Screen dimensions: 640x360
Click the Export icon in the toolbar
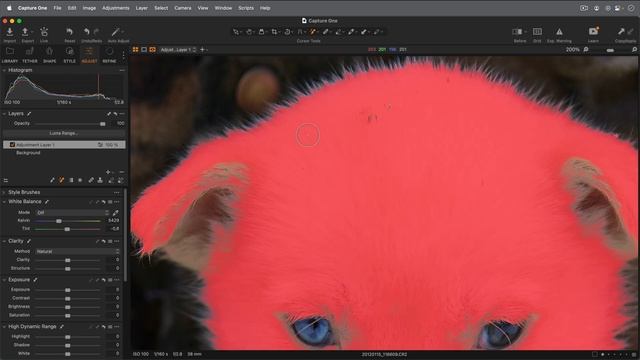(x=25, y=32)
